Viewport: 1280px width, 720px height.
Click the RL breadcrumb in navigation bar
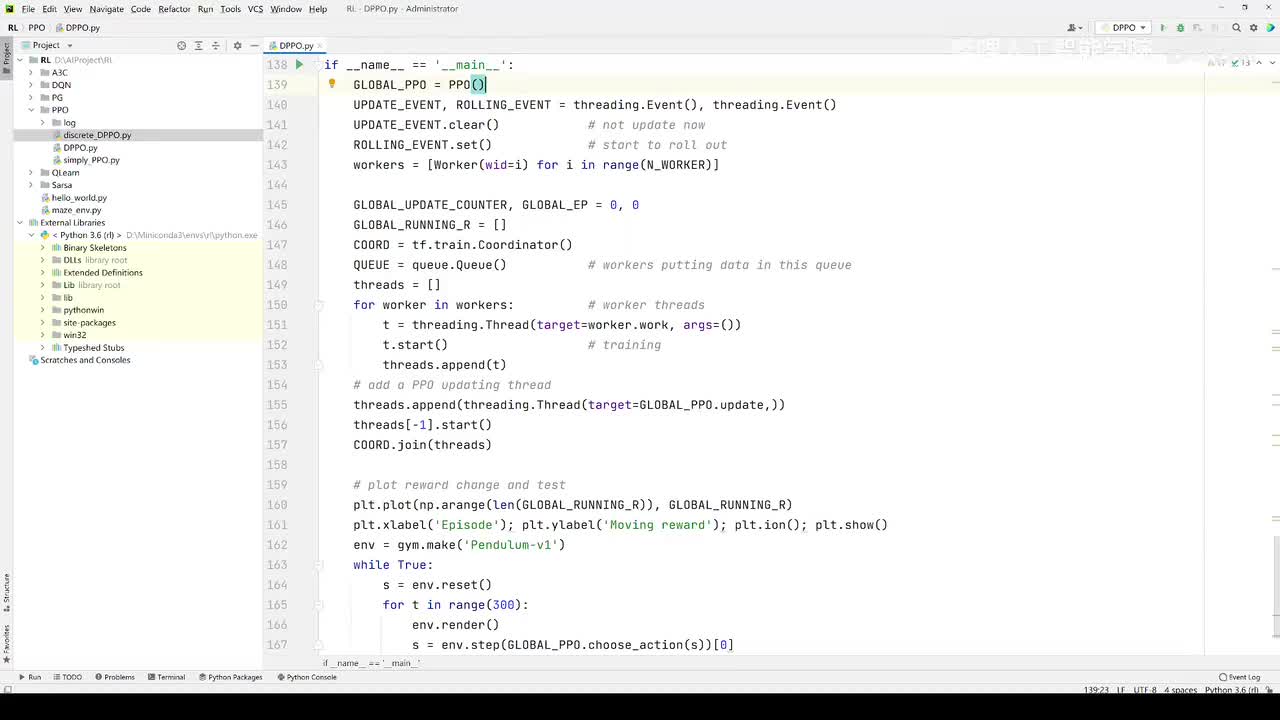[13, 28]
